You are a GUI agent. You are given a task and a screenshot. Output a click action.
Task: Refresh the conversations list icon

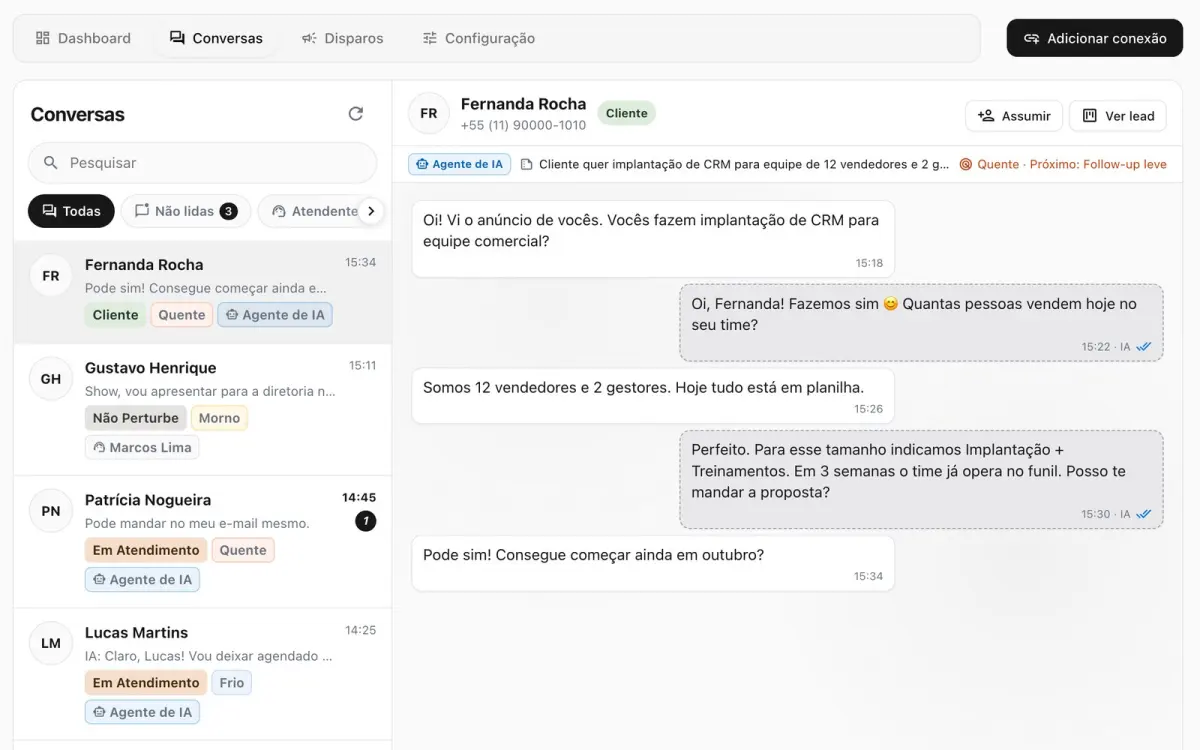(x=355, y=114)
